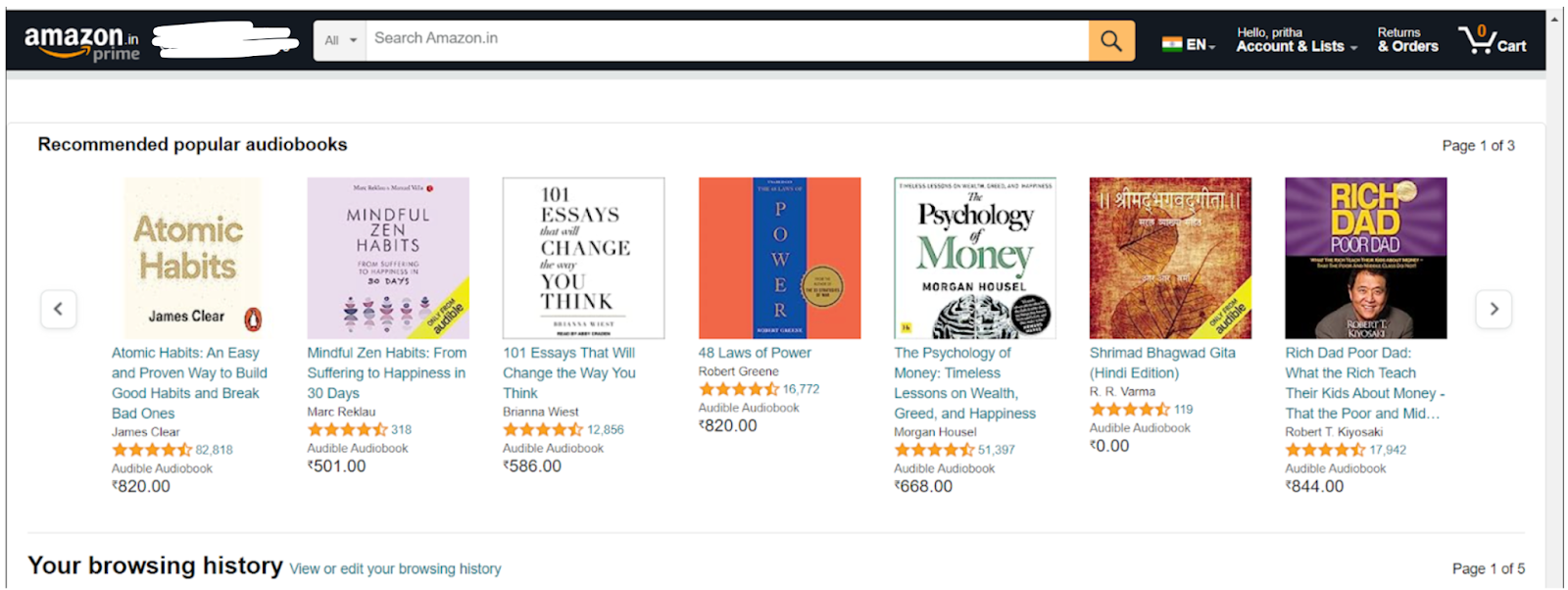Viewport: 1568px width, 590px height.
Task: Open the shopping cart
Action: click(x=1493, y=41)
